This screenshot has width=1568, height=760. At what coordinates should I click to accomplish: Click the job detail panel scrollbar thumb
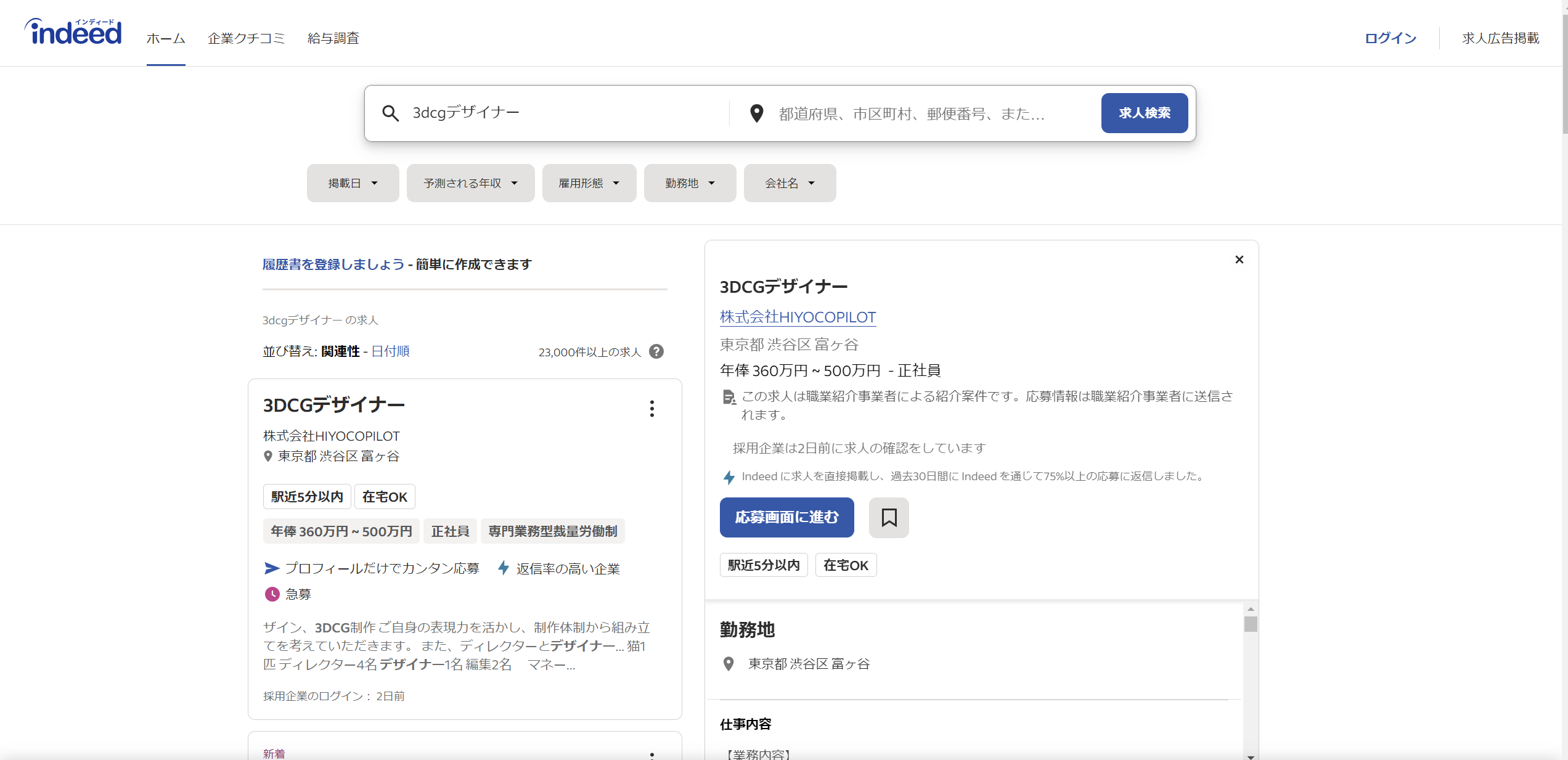point(1251,624)
